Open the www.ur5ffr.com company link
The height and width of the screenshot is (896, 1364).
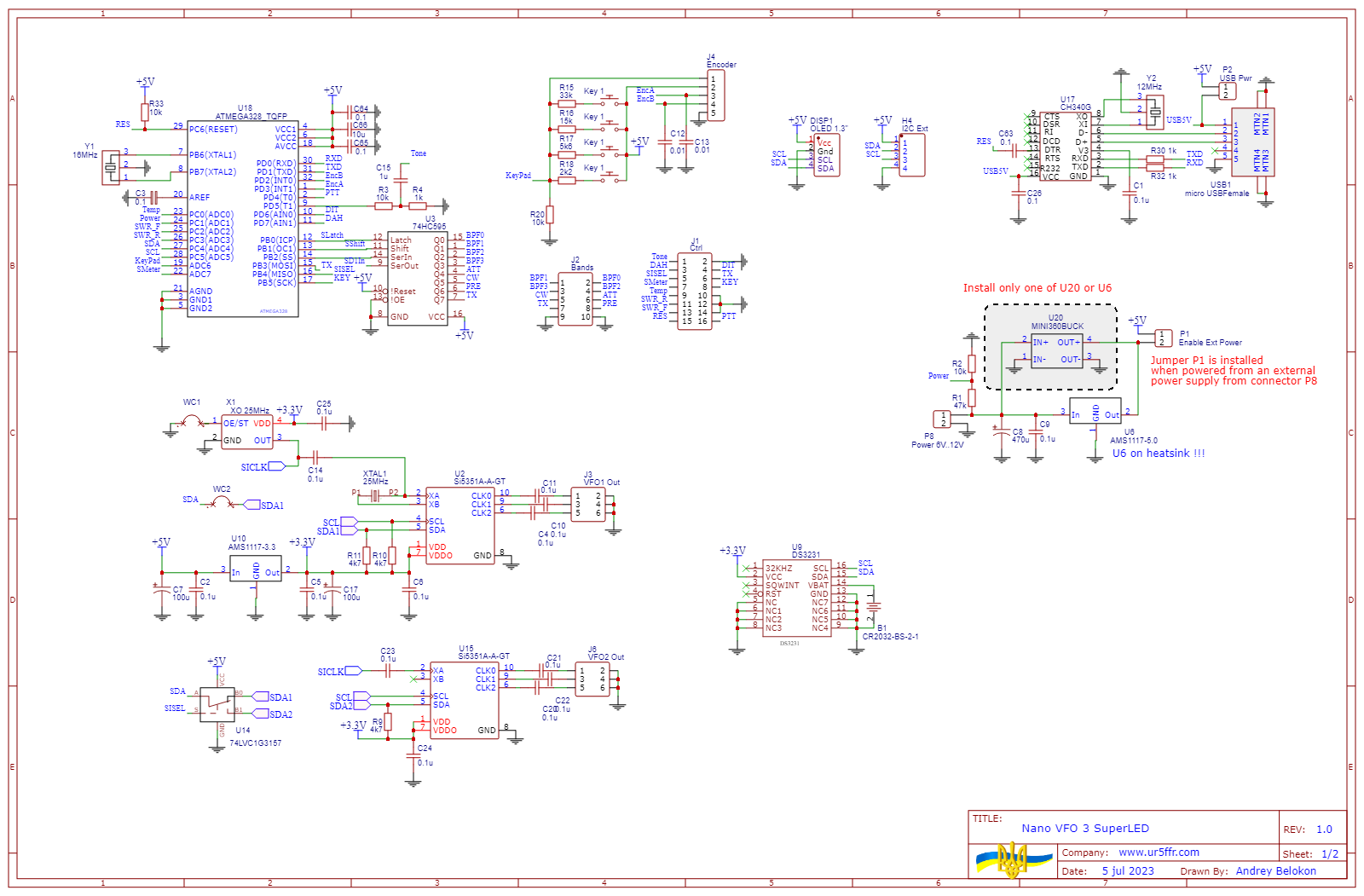point(1159,852)
